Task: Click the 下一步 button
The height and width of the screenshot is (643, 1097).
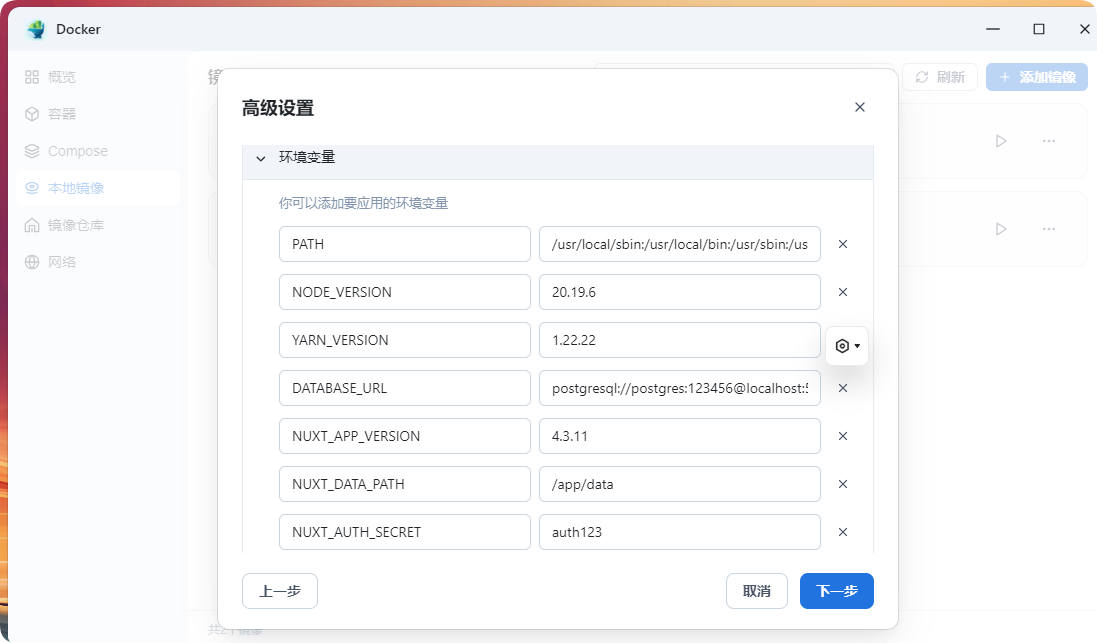Action: pos(836,591)
